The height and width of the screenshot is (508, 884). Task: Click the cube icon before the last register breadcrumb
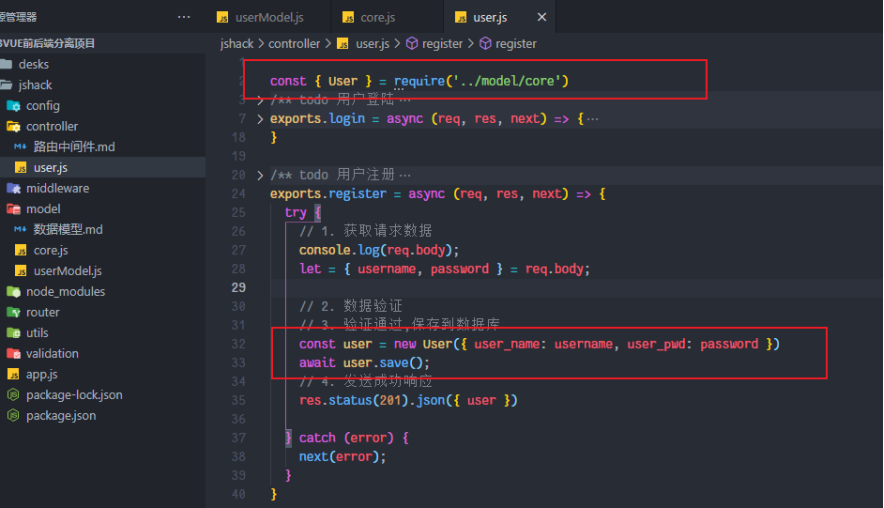coord(485,43)
